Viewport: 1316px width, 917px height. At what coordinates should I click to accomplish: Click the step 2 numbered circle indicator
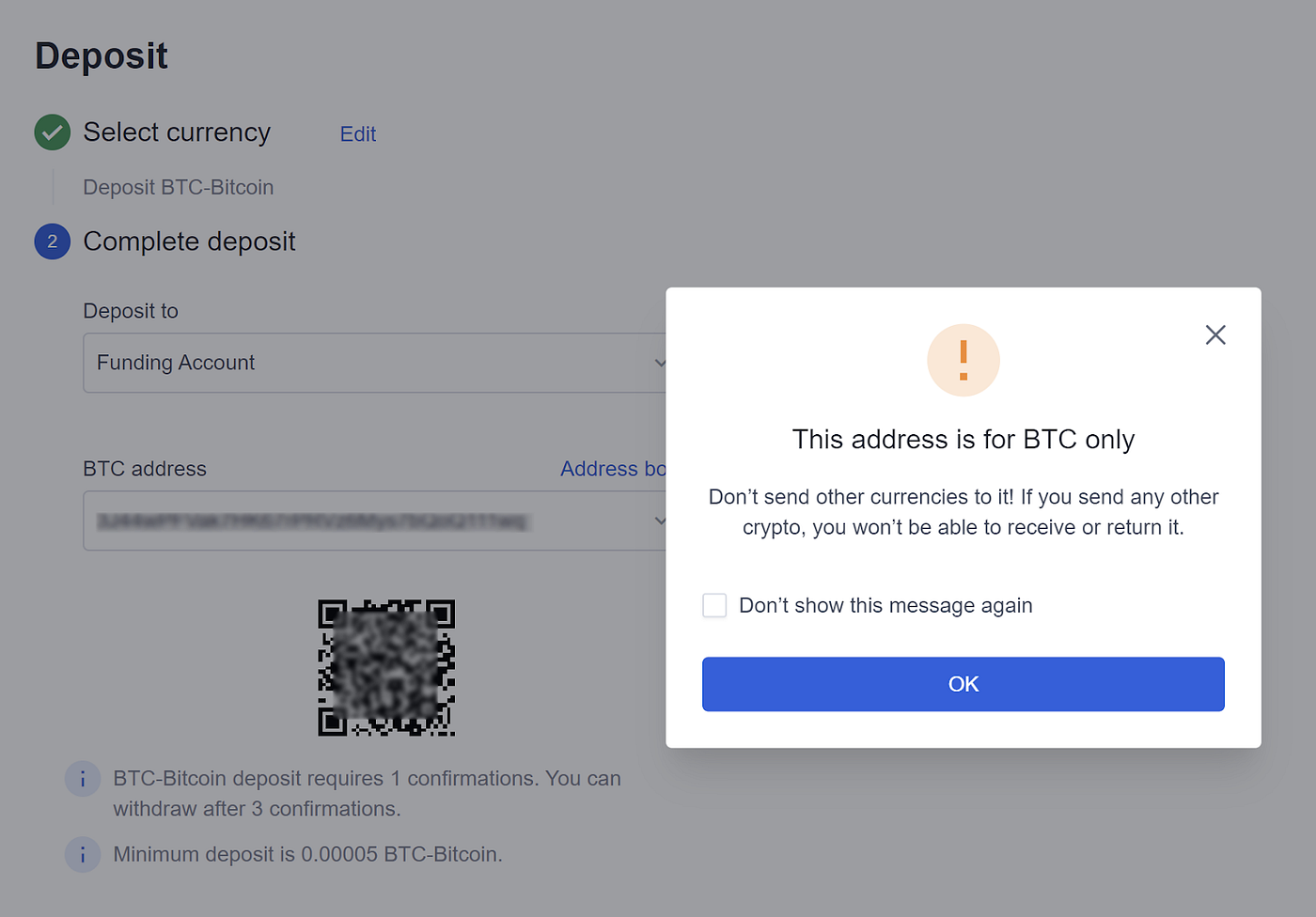(52, 241)
